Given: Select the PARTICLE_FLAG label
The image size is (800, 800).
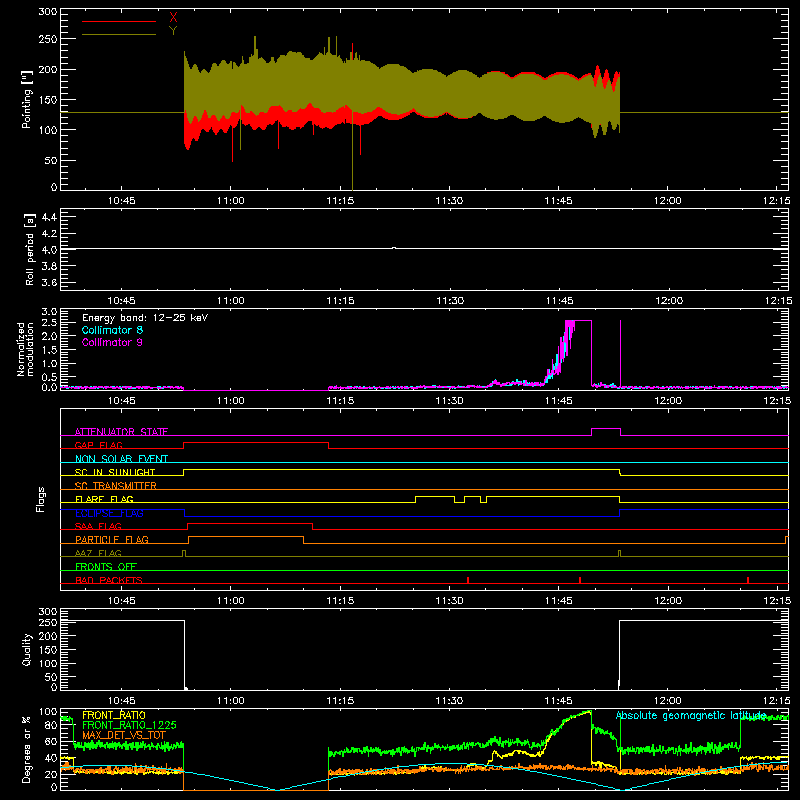Looking at the screenshot, I should point(112,539).
